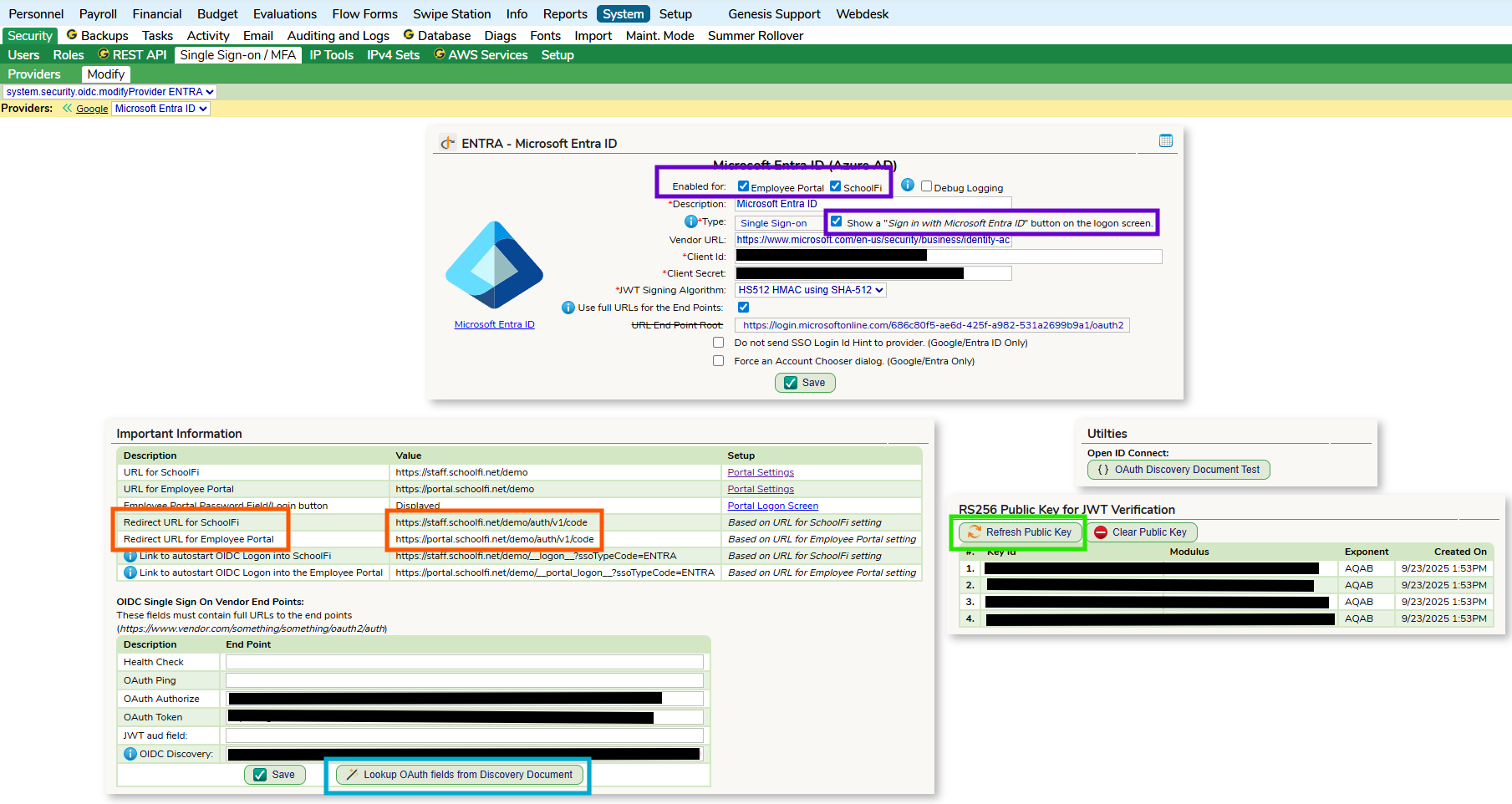Open the calendar grid icon in ENTRA panel
This screenshot has width=1512, height=804.
tap(1166, 141)
